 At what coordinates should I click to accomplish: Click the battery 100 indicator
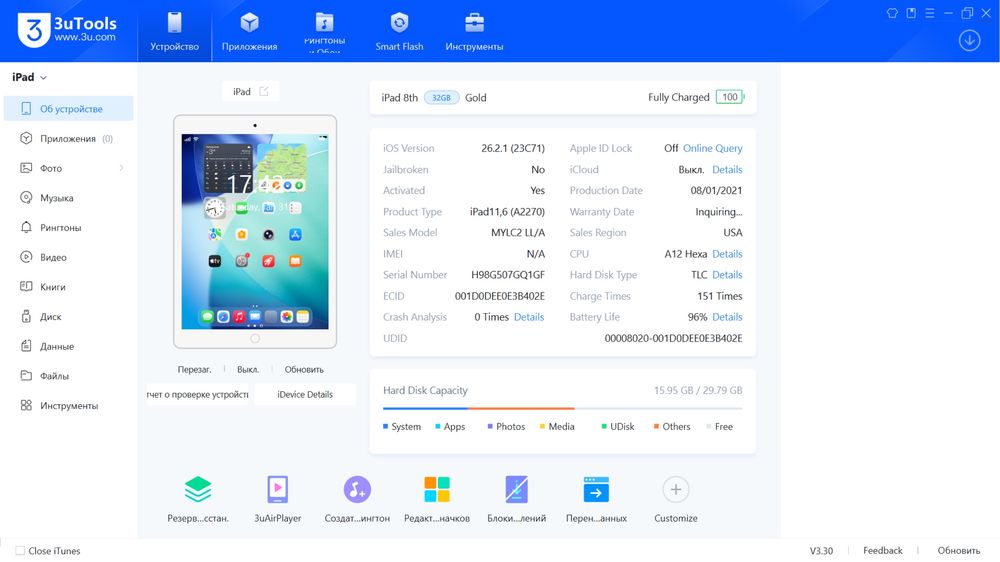click(730, 97)
